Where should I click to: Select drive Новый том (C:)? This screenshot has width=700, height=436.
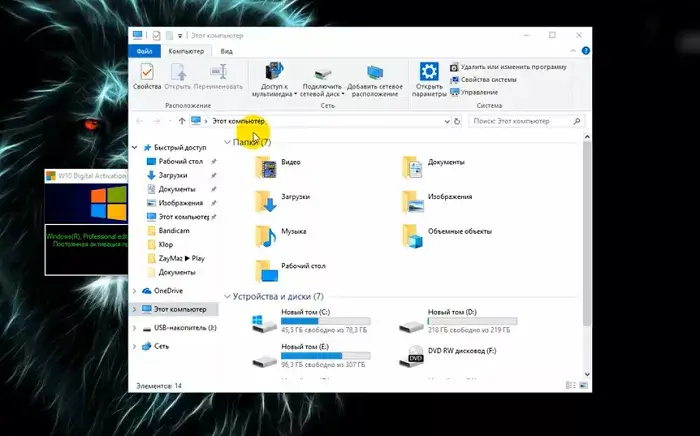coord(312,321)
